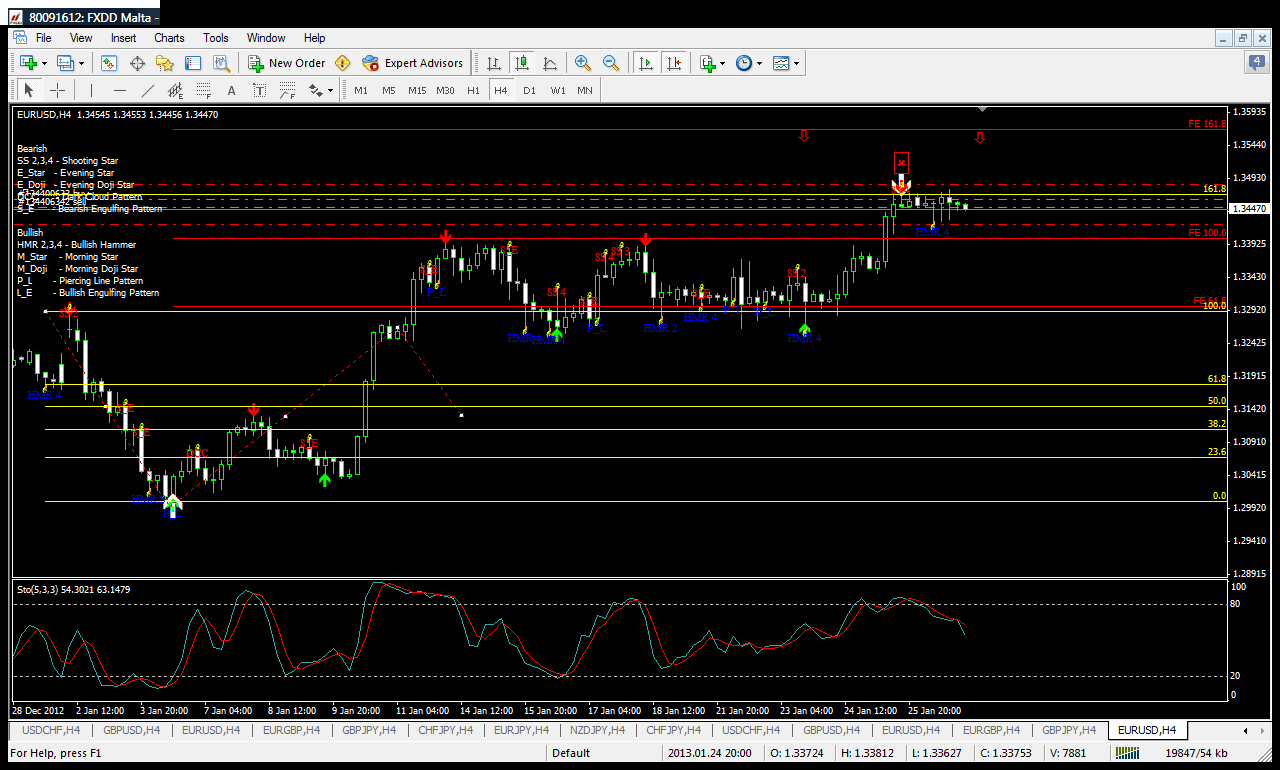Click the New Order button

click(287, 63)
